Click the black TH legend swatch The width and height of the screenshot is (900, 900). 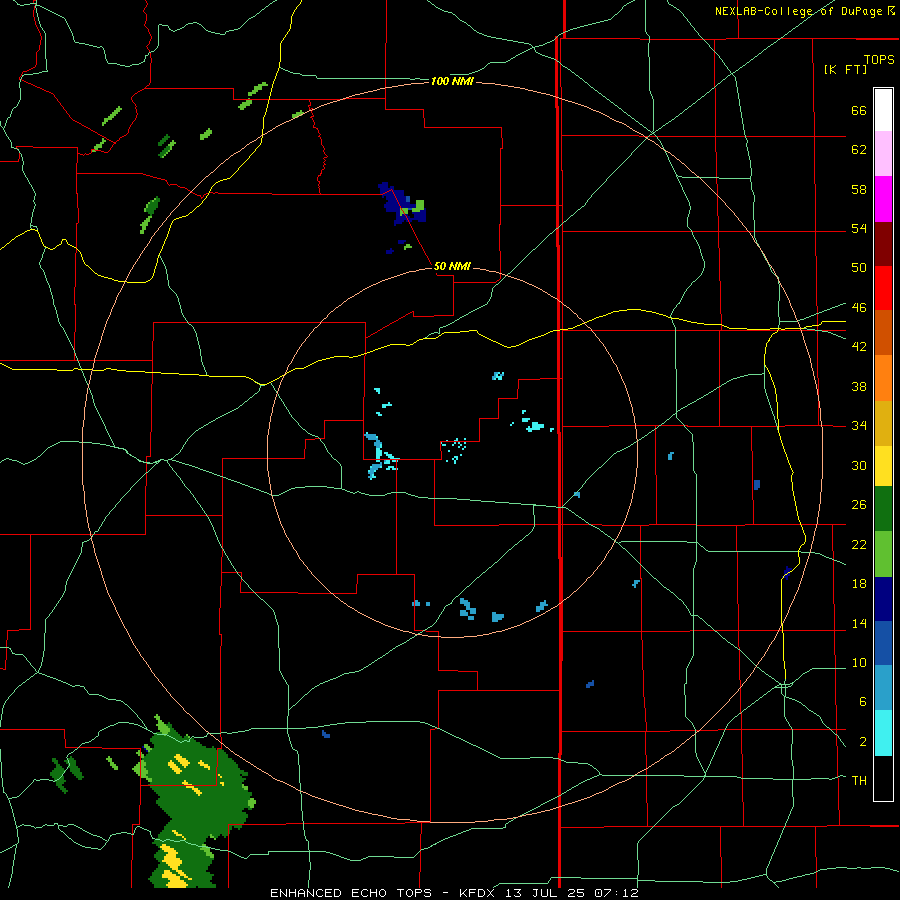click(883, 778)
